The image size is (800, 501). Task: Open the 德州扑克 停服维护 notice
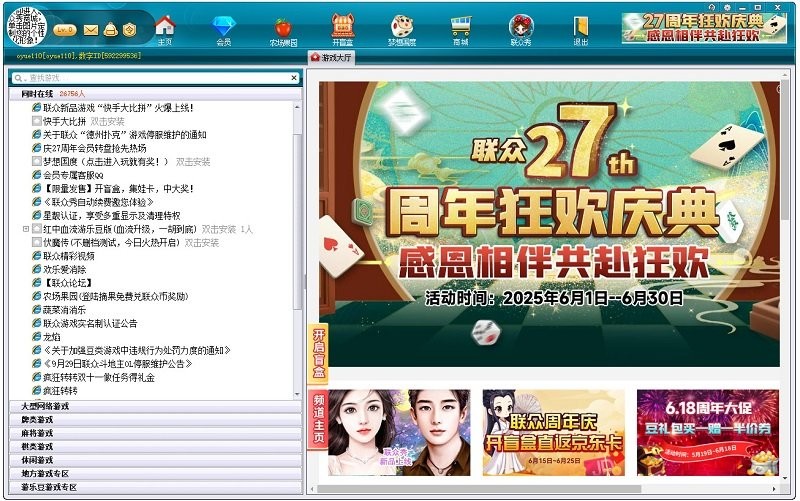119,135
